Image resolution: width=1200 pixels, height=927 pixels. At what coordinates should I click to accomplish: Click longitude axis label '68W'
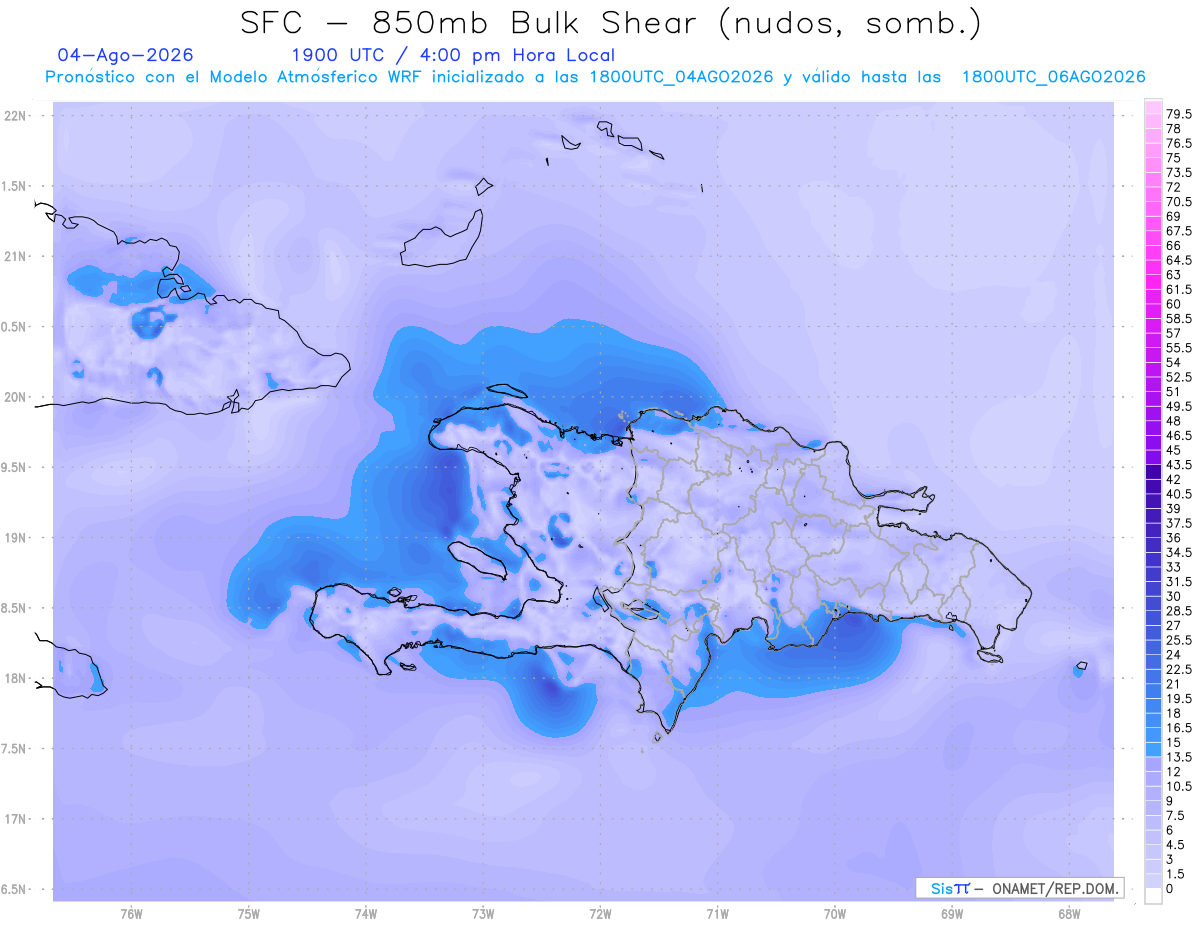tap(1069, 914)
